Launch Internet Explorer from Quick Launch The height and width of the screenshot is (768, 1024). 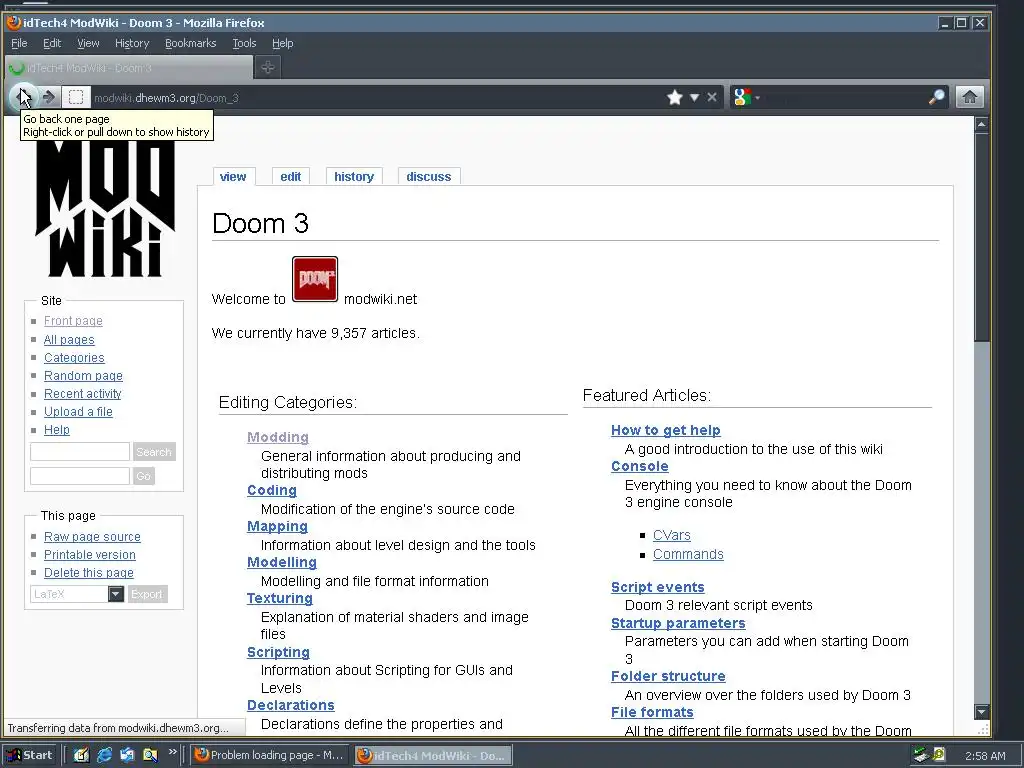[x=104, y=755]
